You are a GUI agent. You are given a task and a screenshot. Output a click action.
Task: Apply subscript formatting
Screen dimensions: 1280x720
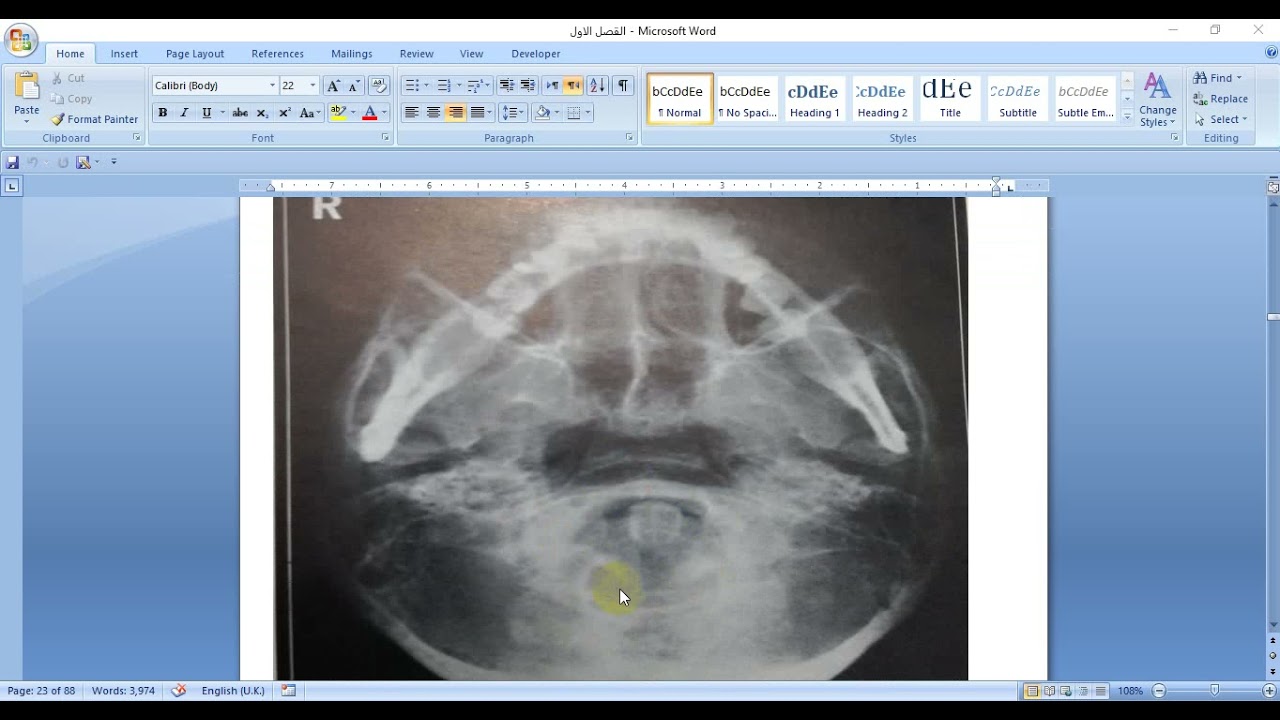click(x=262, y=113)
